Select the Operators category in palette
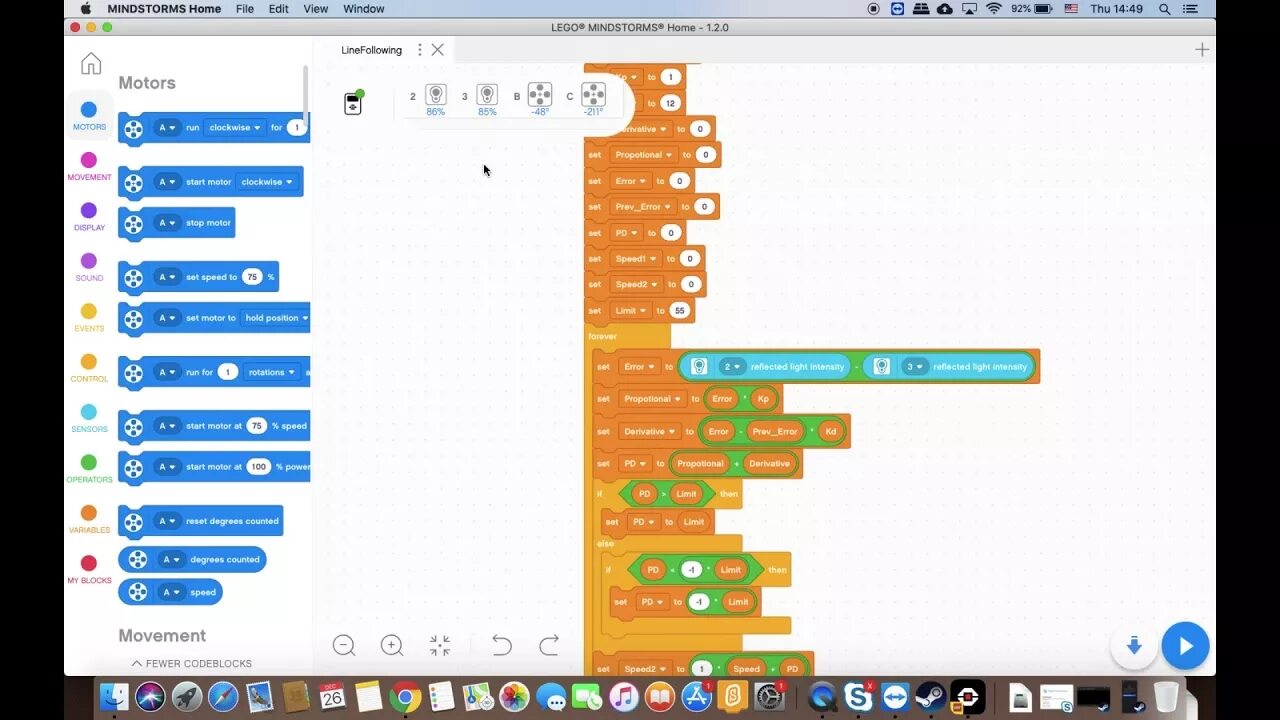 coord(89,468)
